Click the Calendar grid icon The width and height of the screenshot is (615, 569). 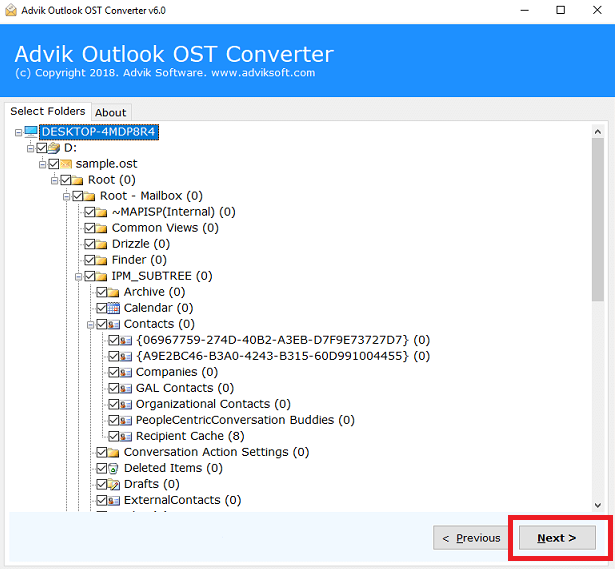(x=113, y=308)
